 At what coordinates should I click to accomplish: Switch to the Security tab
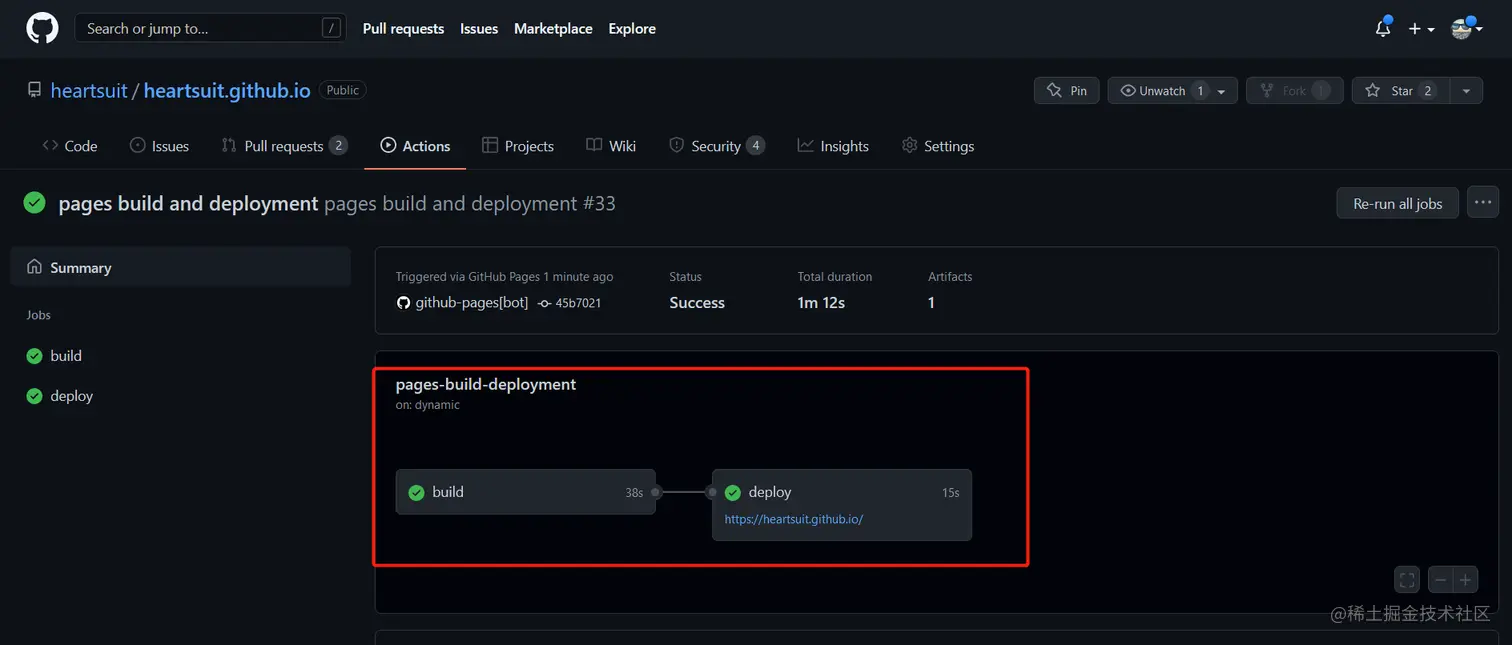coord(716,146)
